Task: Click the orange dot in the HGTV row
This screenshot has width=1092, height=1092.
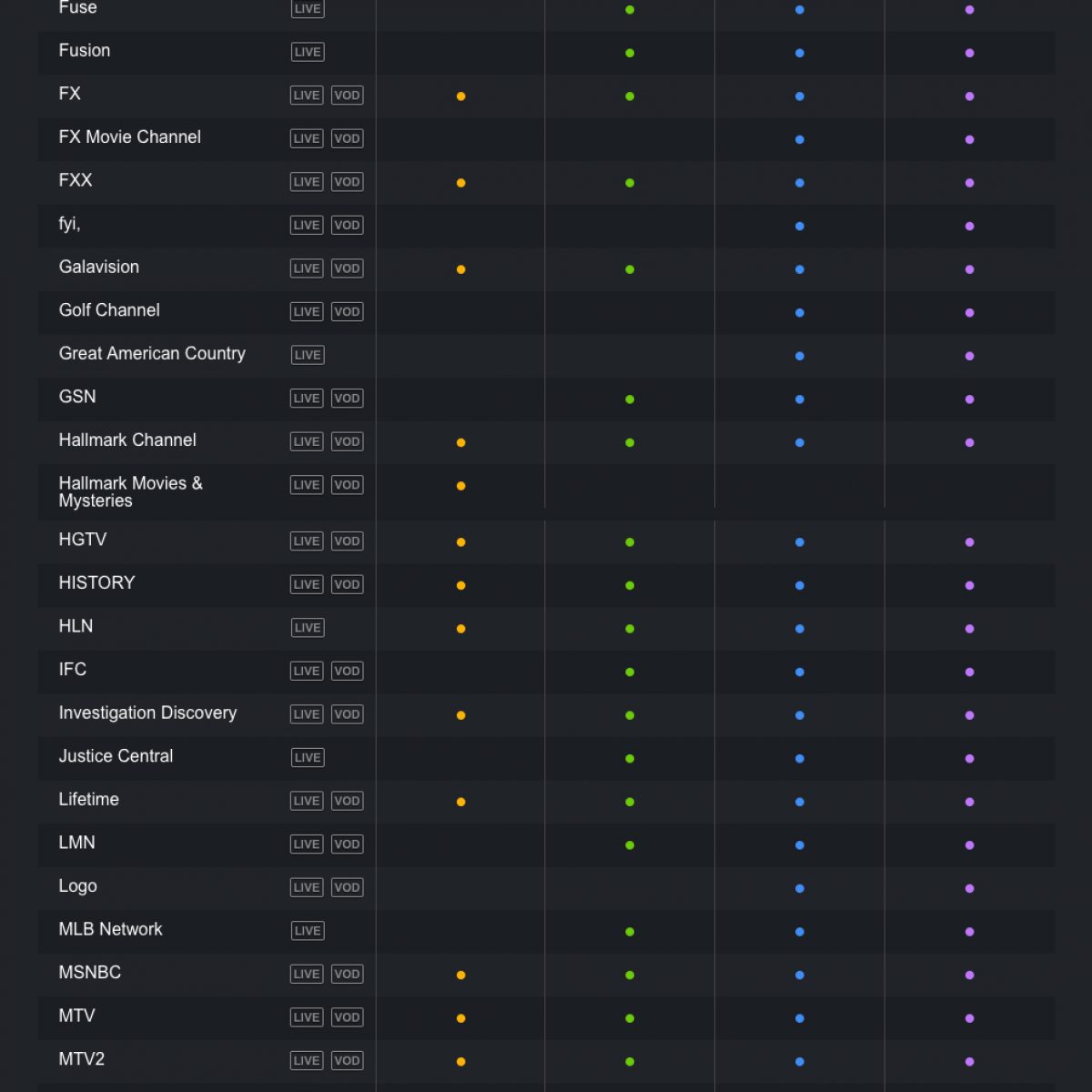Action: click(x=460, y=542)
